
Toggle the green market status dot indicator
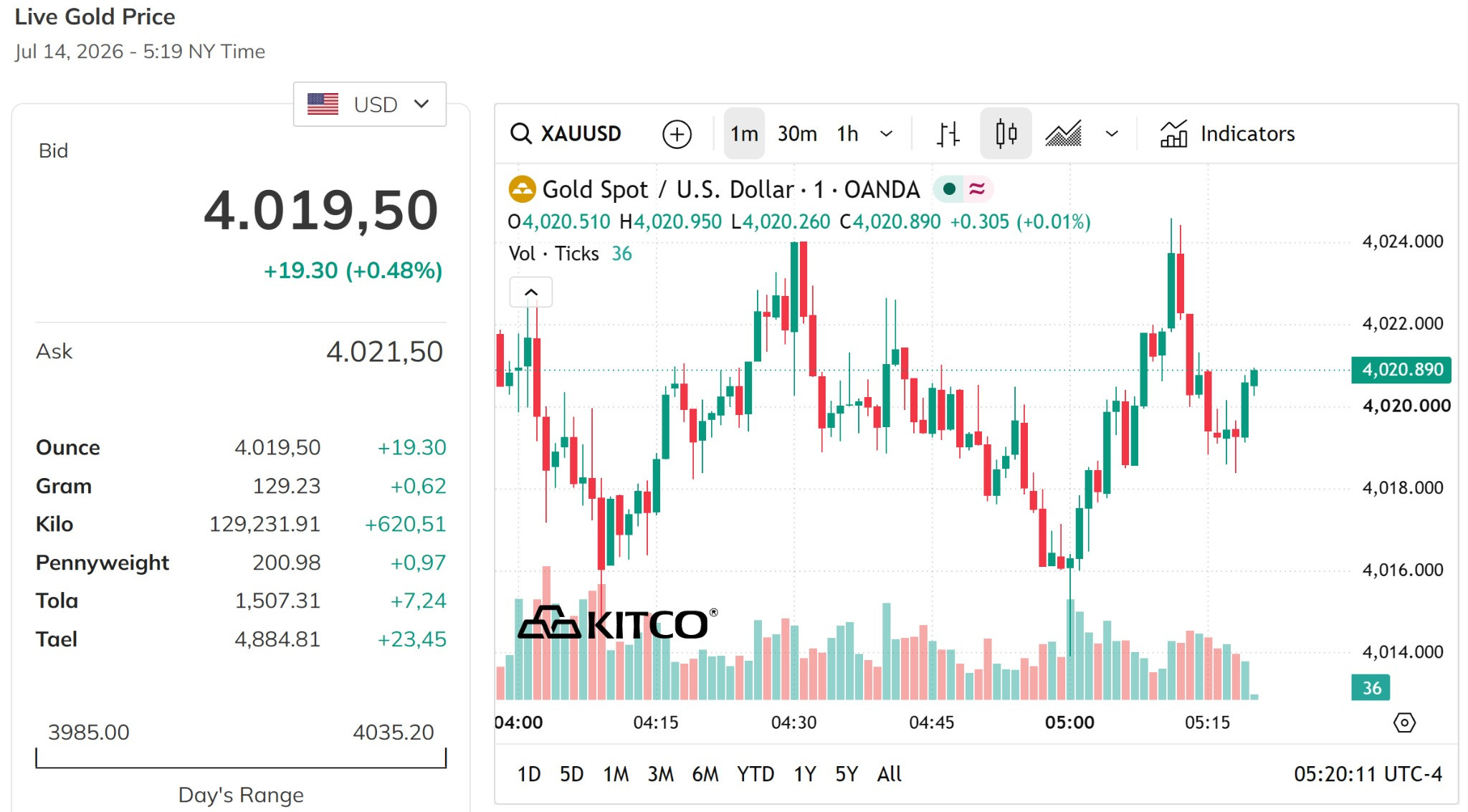[x=949, y=188]
